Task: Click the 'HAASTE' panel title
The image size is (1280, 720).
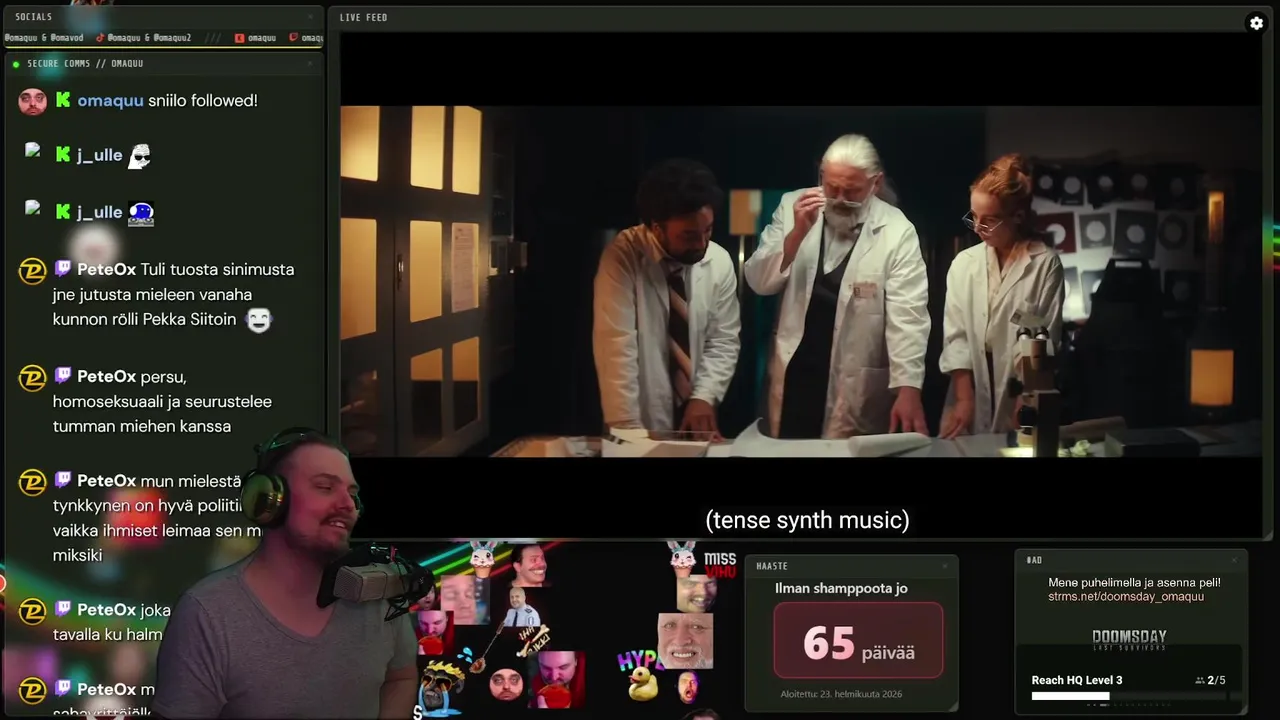Action: tap(772, 566)
